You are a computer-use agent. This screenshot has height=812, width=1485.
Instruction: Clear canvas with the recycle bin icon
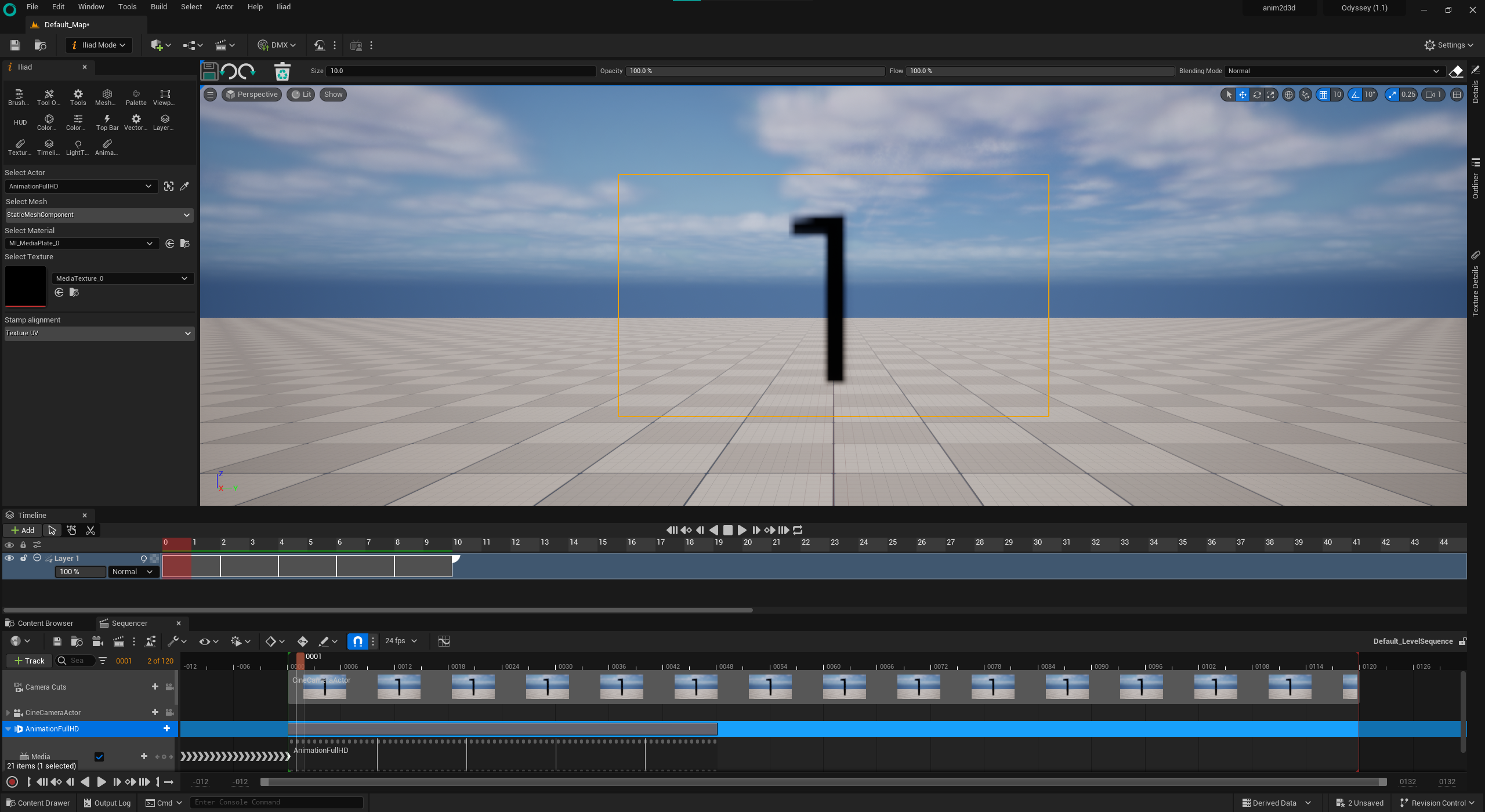[282, 71]
